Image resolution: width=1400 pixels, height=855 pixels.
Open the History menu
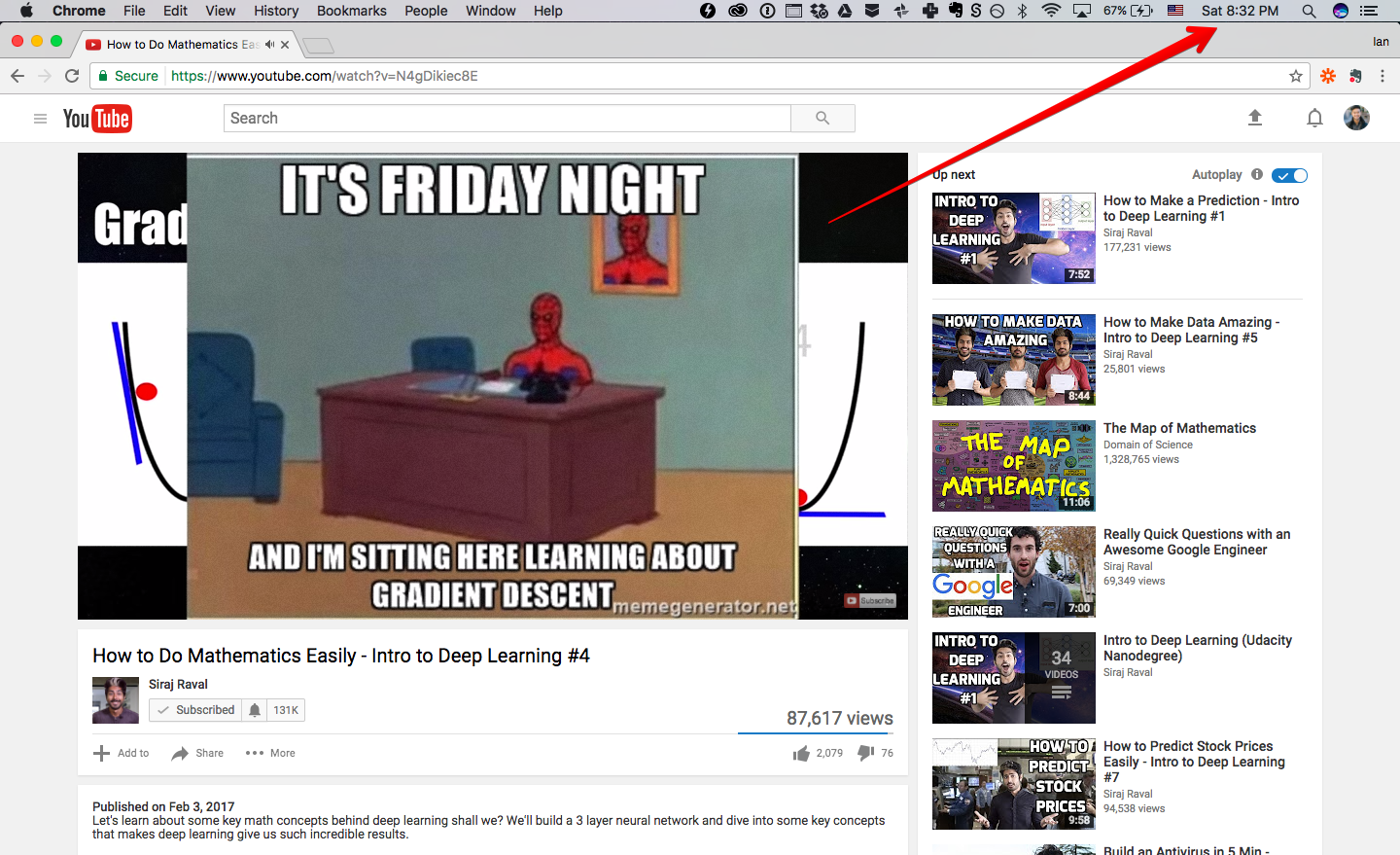click(x=276, y=11)
